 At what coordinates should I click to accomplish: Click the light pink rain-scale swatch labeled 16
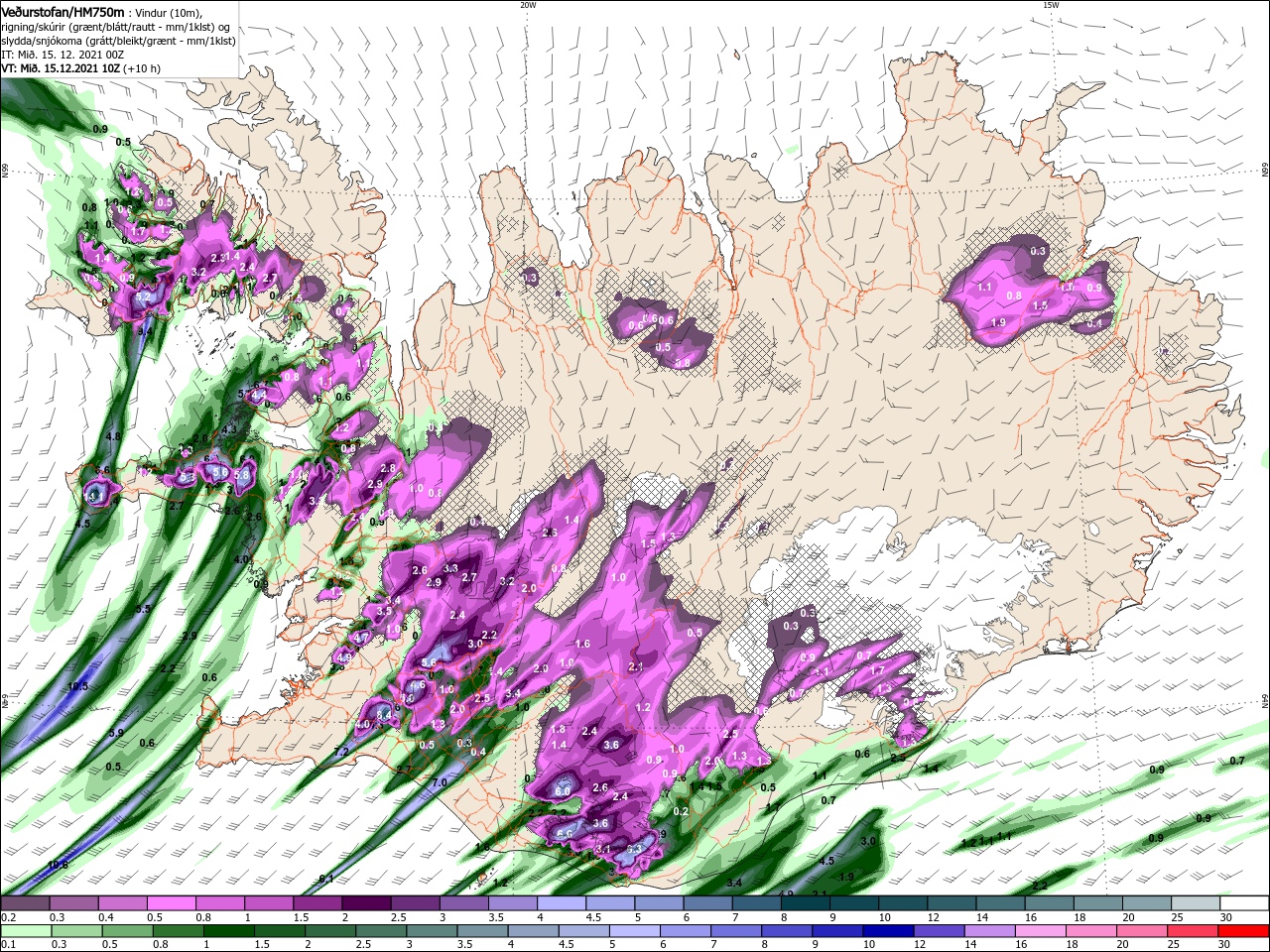(x=1040, y=931)
